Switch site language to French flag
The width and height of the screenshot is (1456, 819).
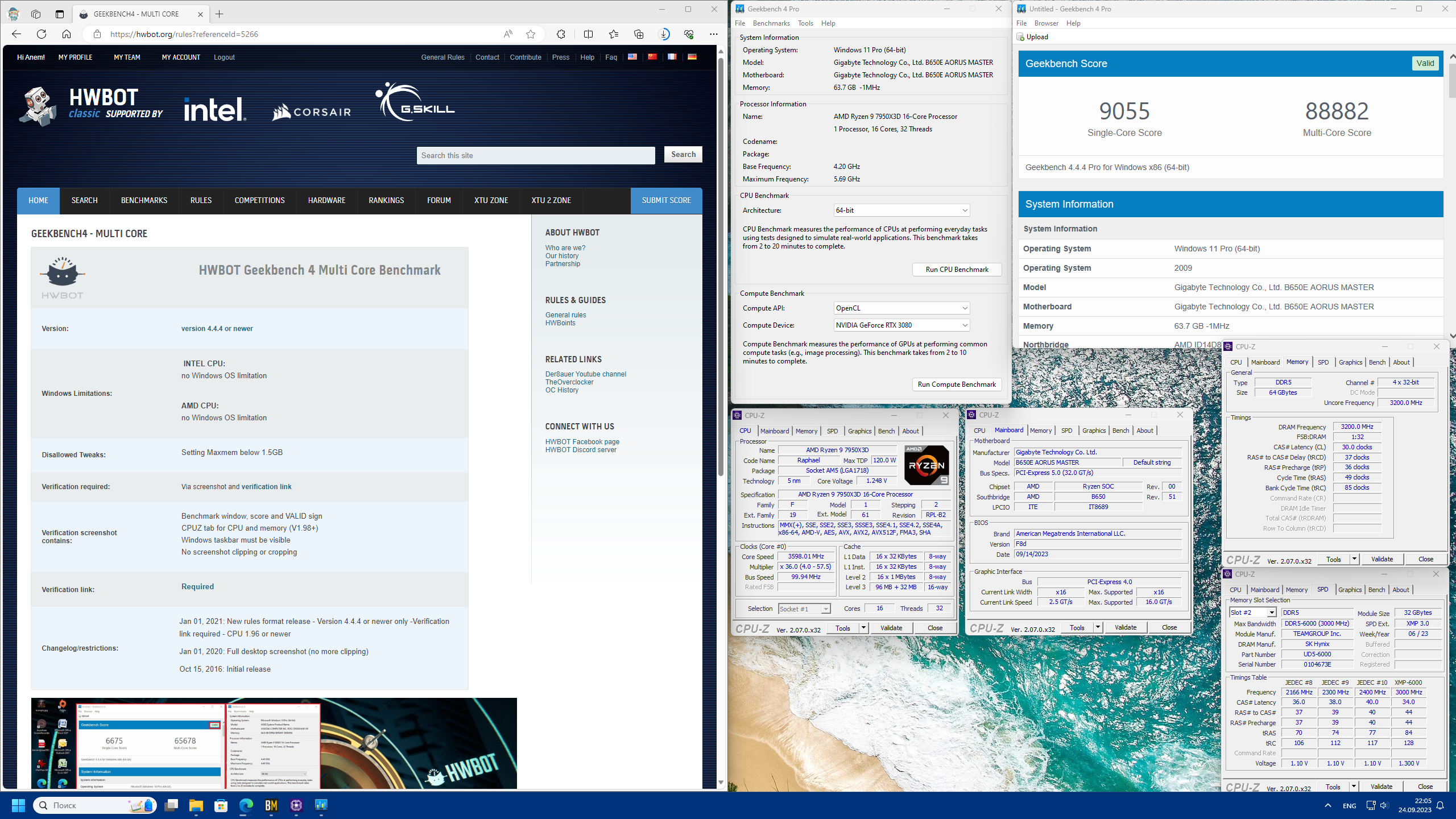tap(672, 57)
